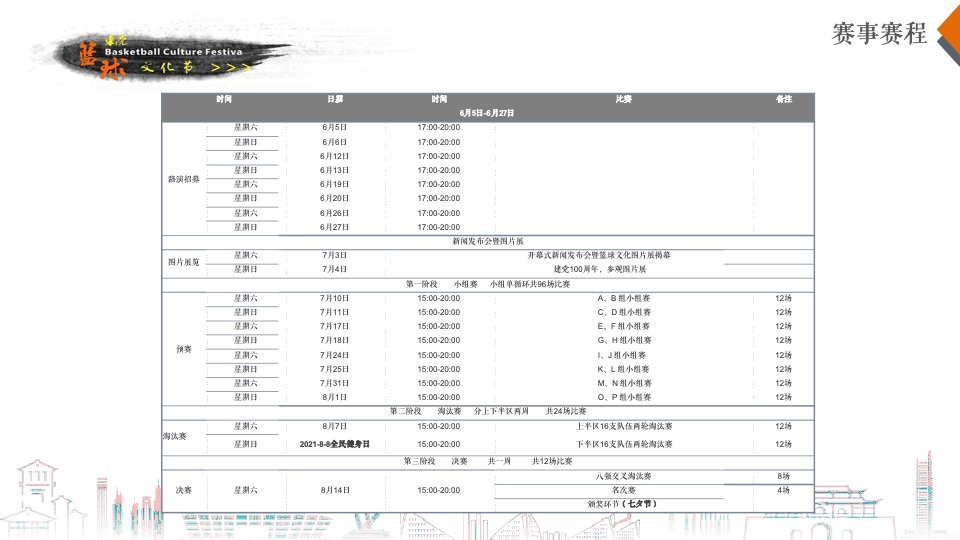Select the 7月10日 date cell
The image size is (960, 540).
click(334, 298)
